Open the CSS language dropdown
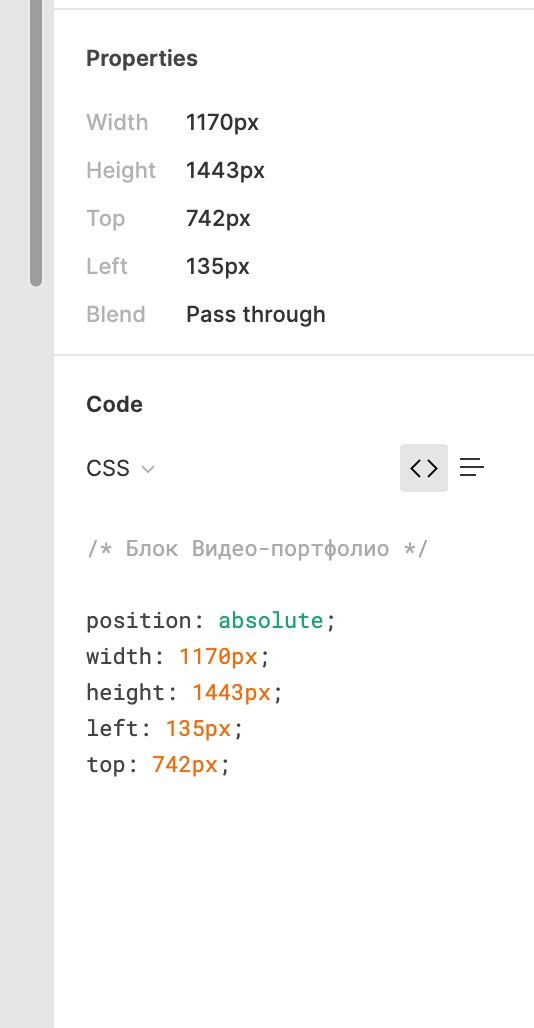This screenshot has height=1028, width=534. [121, 469]
